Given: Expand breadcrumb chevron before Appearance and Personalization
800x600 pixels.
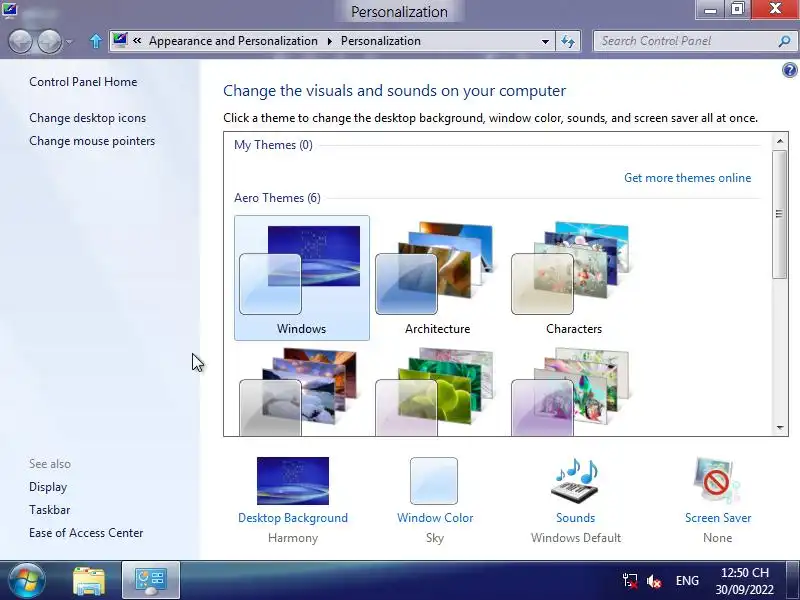Looking at the screenshot, I should [137, 40].
